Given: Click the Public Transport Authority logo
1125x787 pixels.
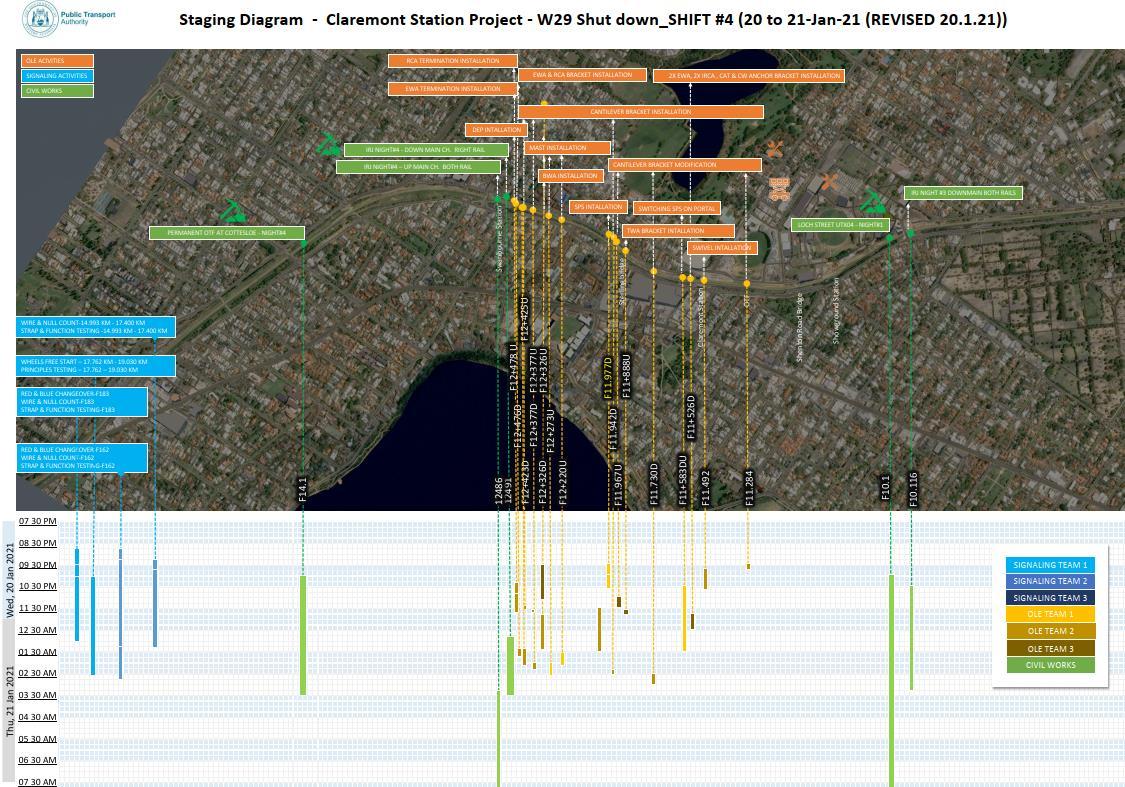Looking at the screenshot, I should (69, 19).
